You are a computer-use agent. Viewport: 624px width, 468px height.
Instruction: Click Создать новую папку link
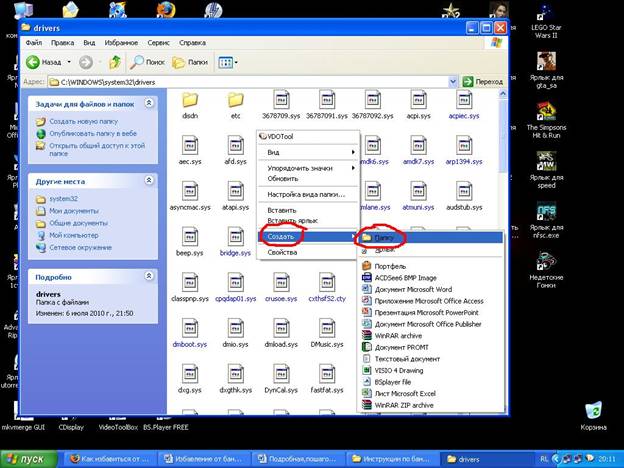tap(84, 121)
